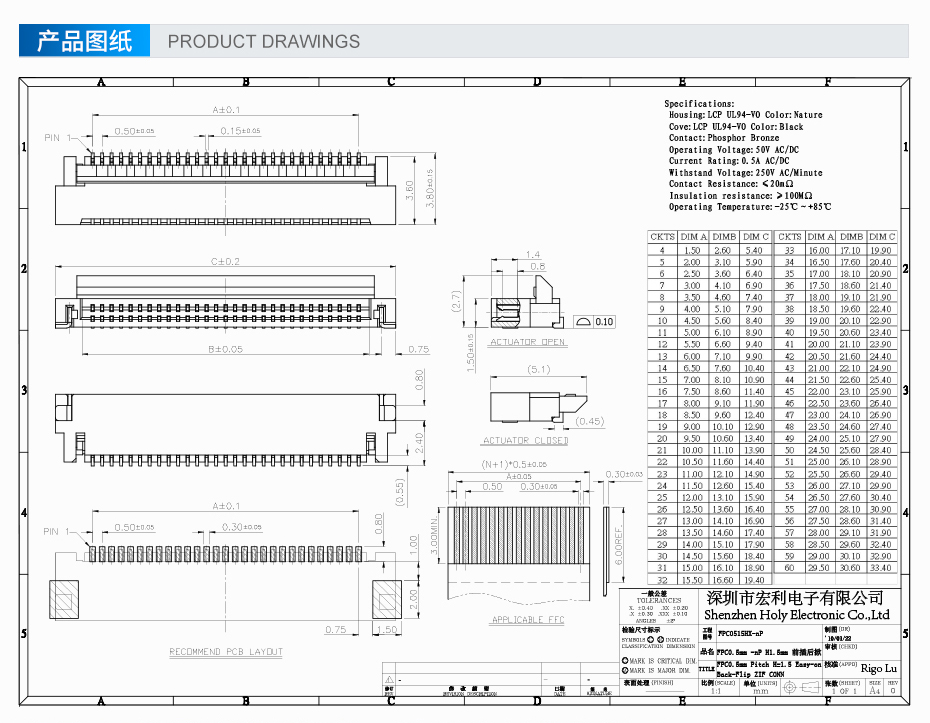Click the ACTUATOR CLOSED view label
Viewport: 930px width, 723px height.
(525, 441)
